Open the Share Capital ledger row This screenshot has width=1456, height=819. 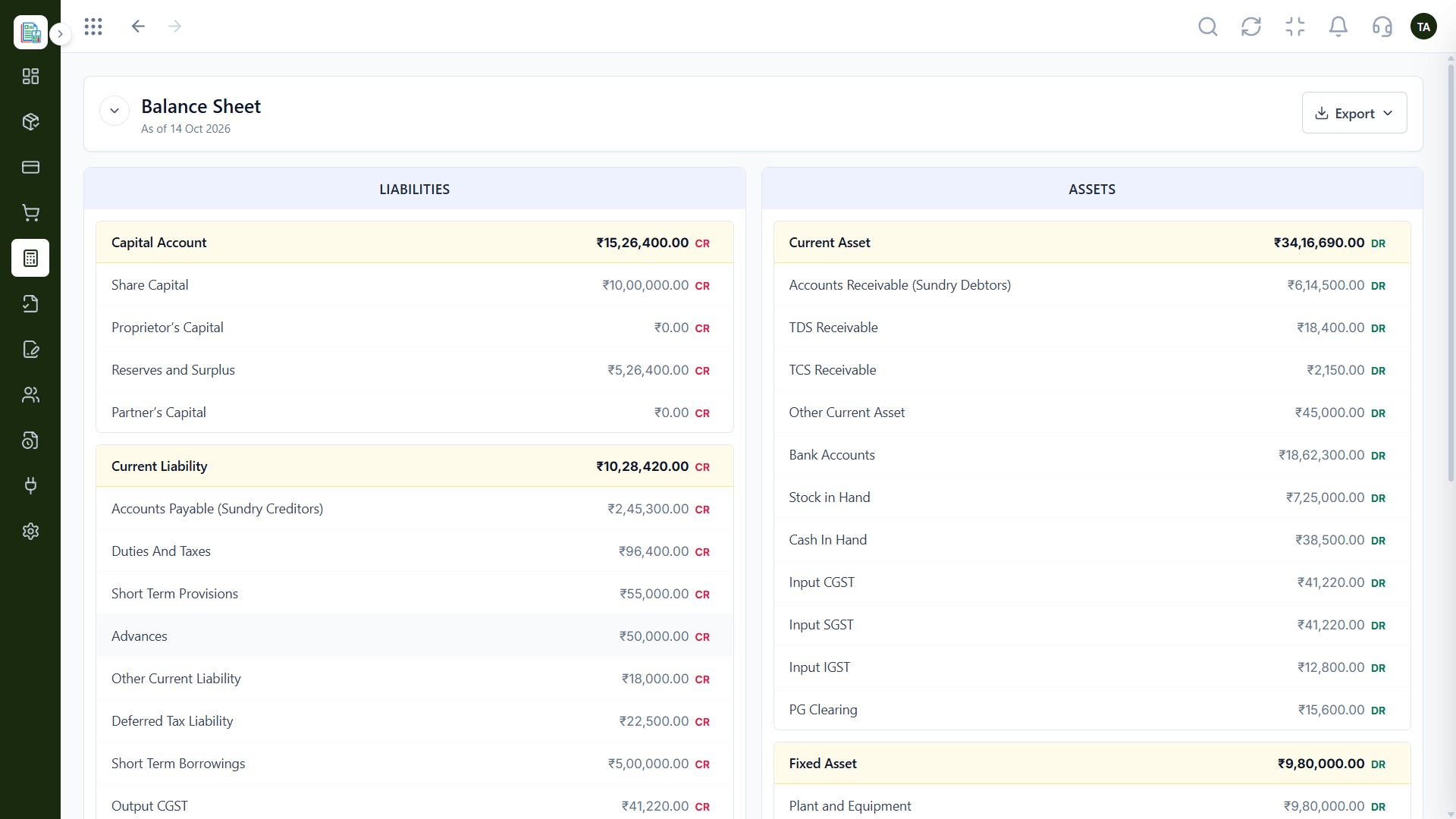click(415, 285)
